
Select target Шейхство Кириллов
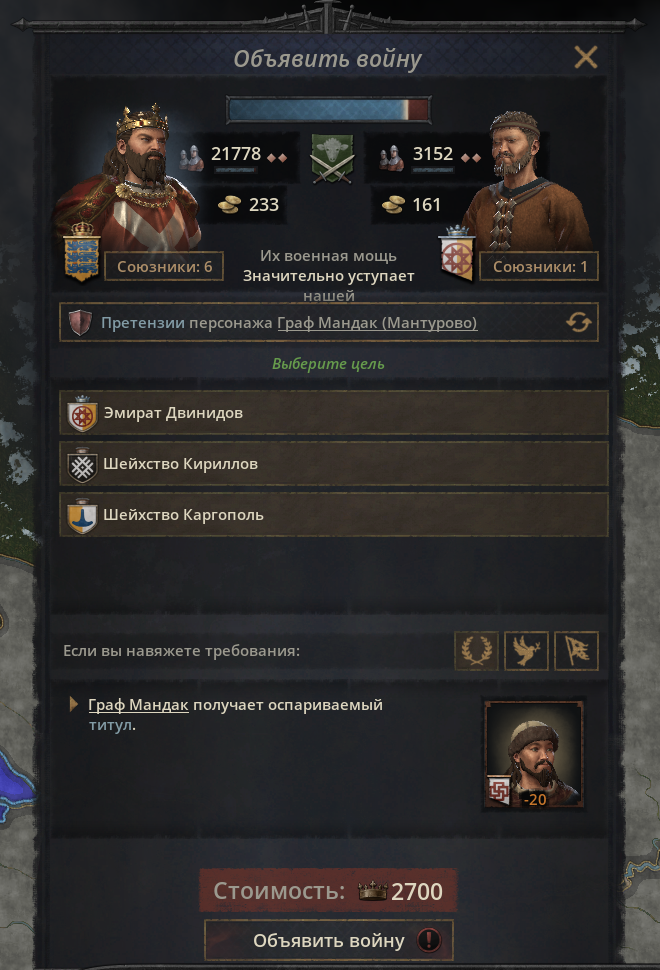(x=334, y=463)
